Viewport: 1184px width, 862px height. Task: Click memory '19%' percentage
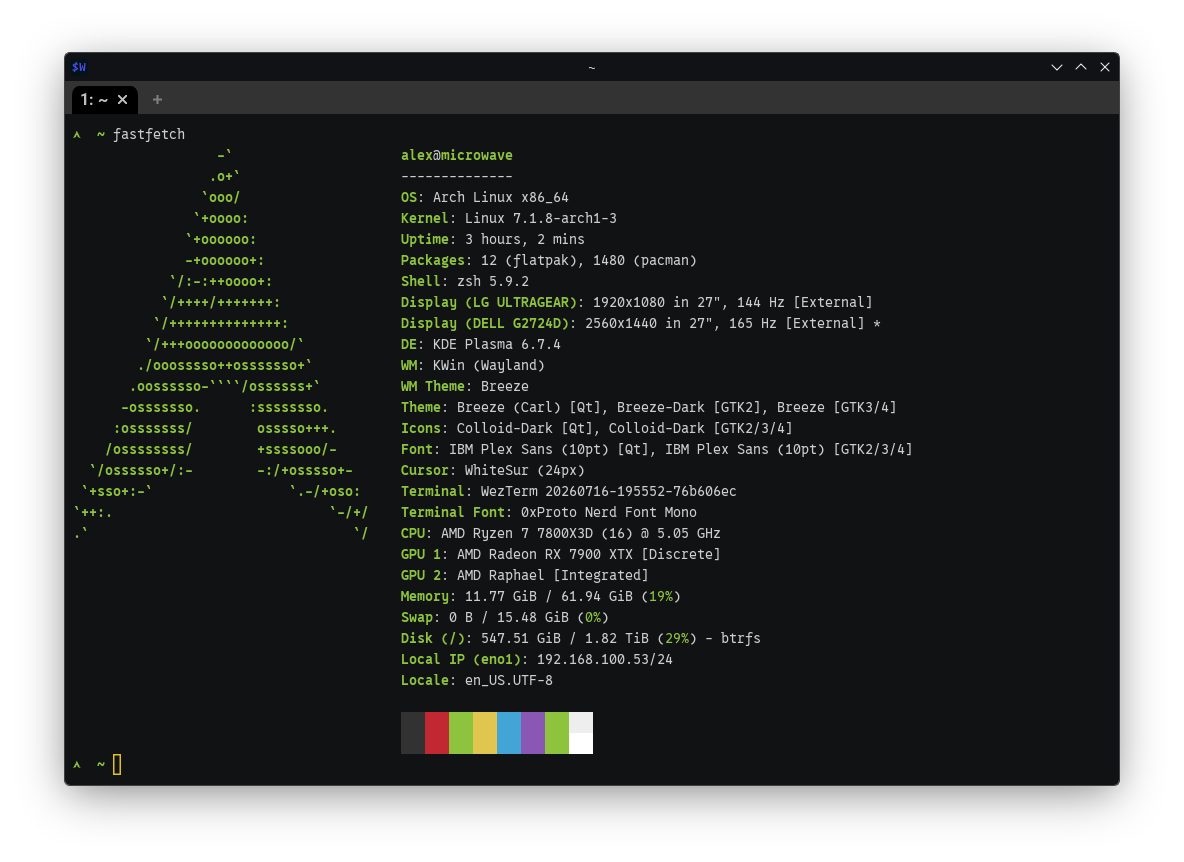661,596
